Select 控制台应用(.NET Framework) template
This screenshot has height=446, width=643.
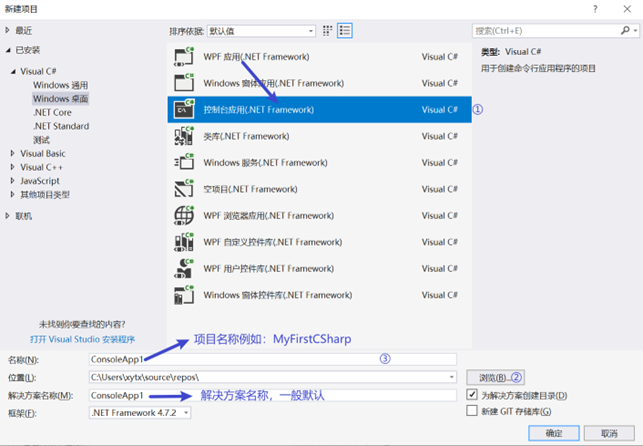tap(319, 109)
